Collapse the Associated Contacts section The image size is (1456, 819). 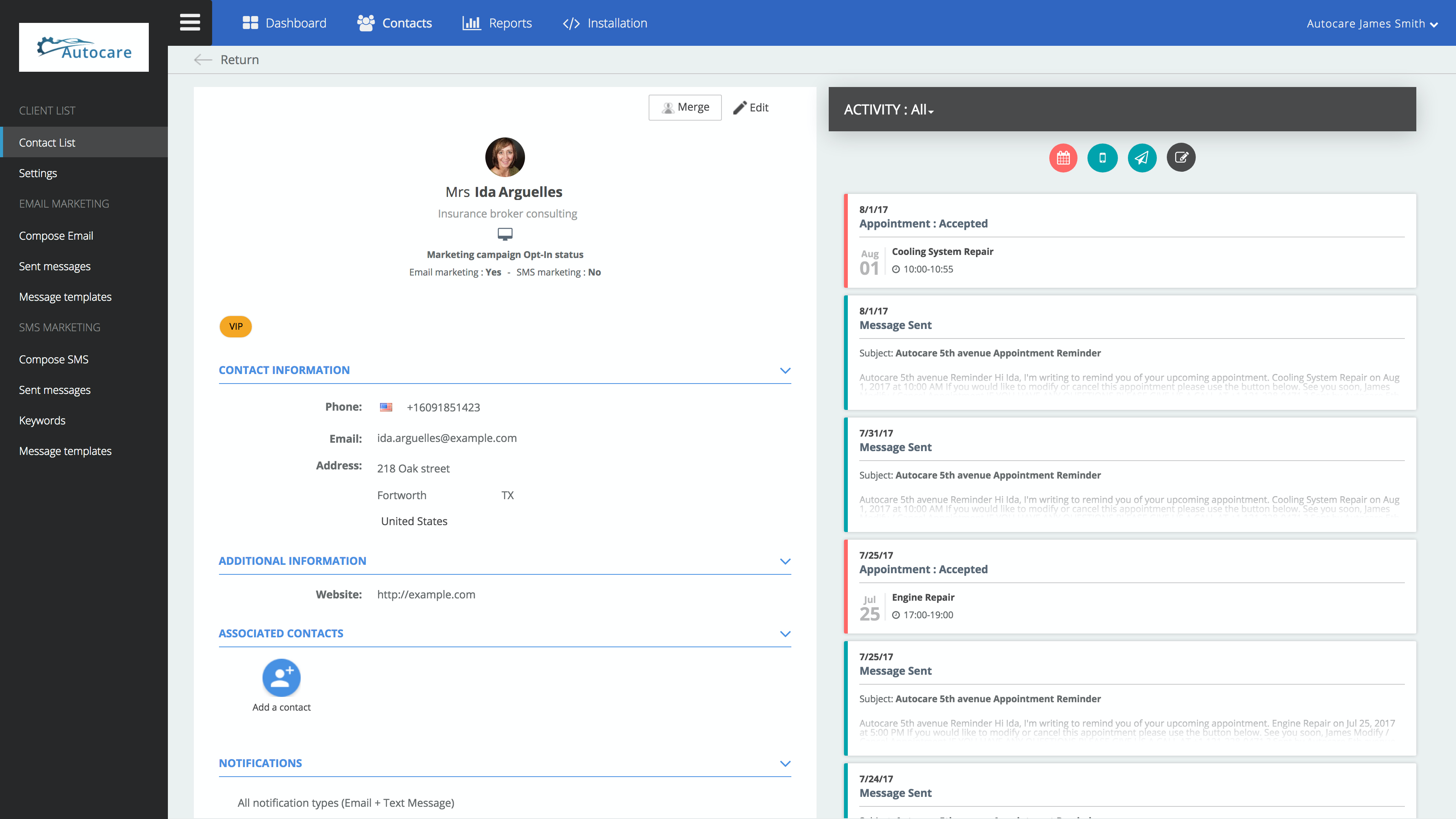(785, 634)
